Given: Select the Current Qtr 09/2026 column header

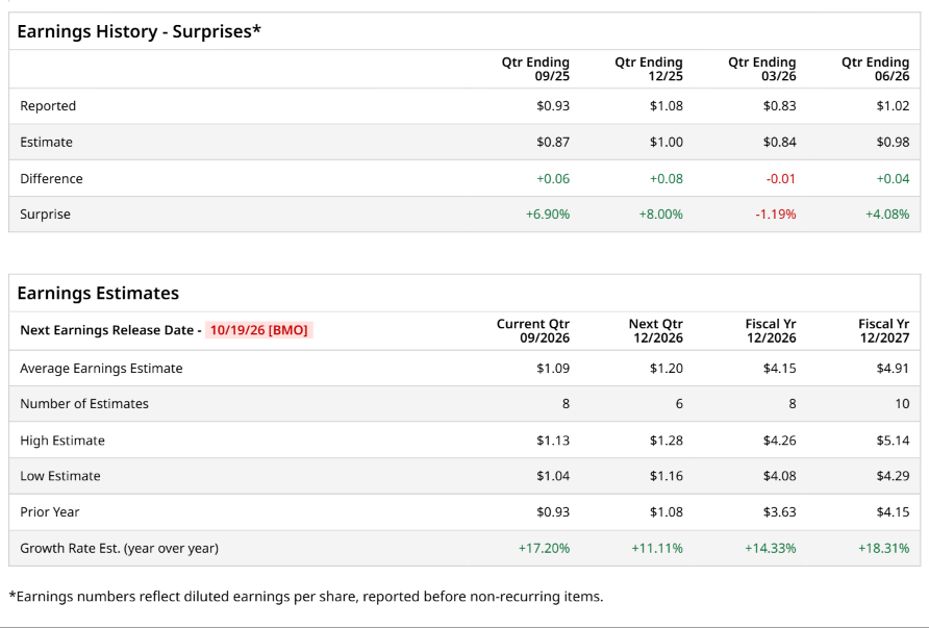Looking at the screenshot, I should [x=533, y=331].
